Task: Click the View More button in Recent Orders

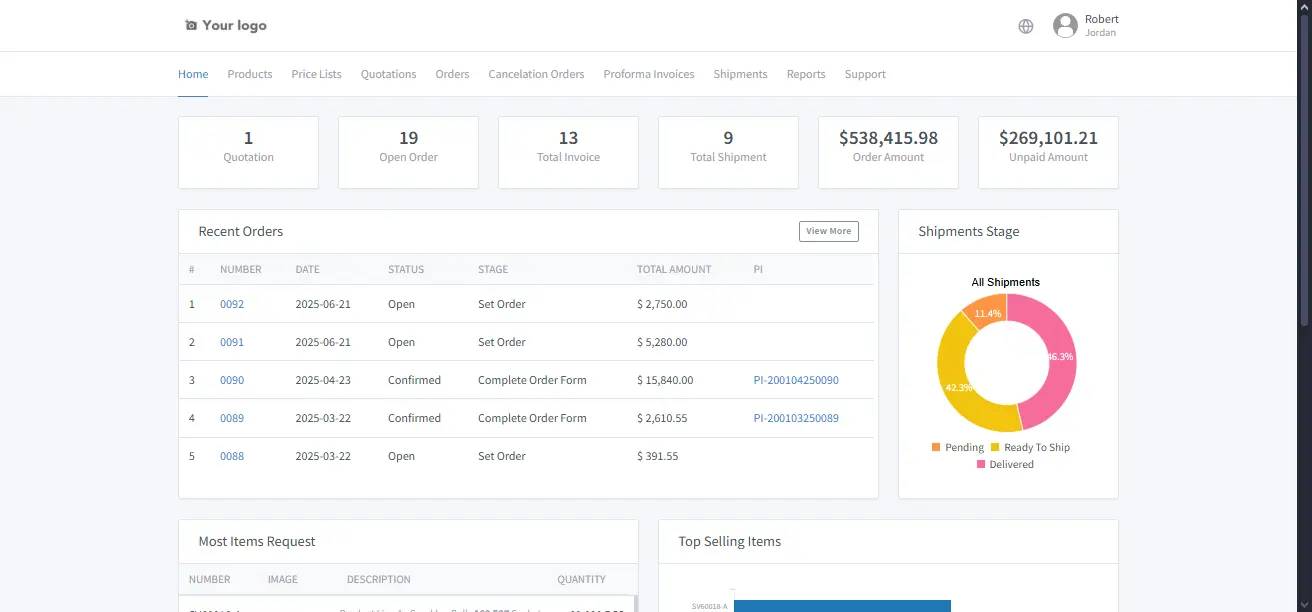Action: 828,231
